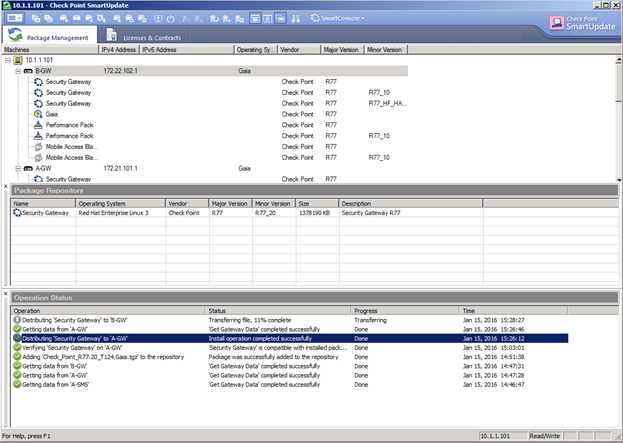This screenshot has height=443, width=623.
Task: Click green check icon for Adding Check_Point_R77.20 package
Action: 17,357
